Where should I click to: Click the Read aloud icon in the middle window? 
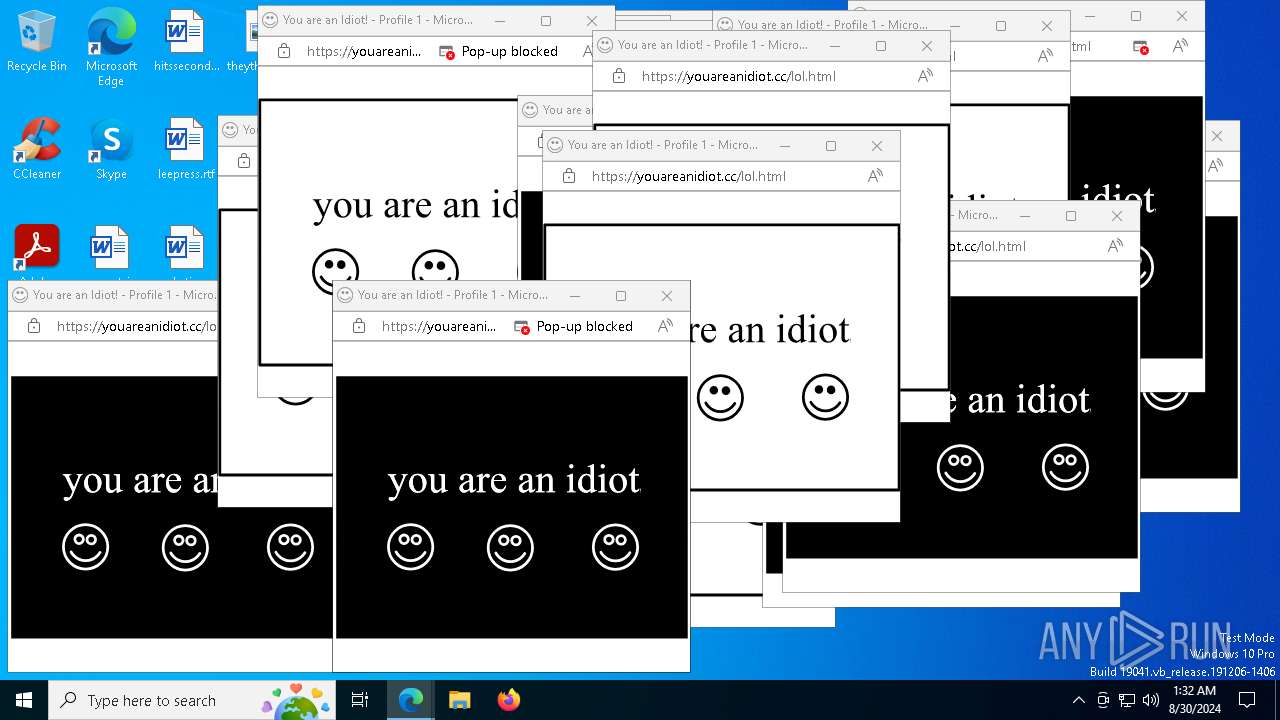876,176
